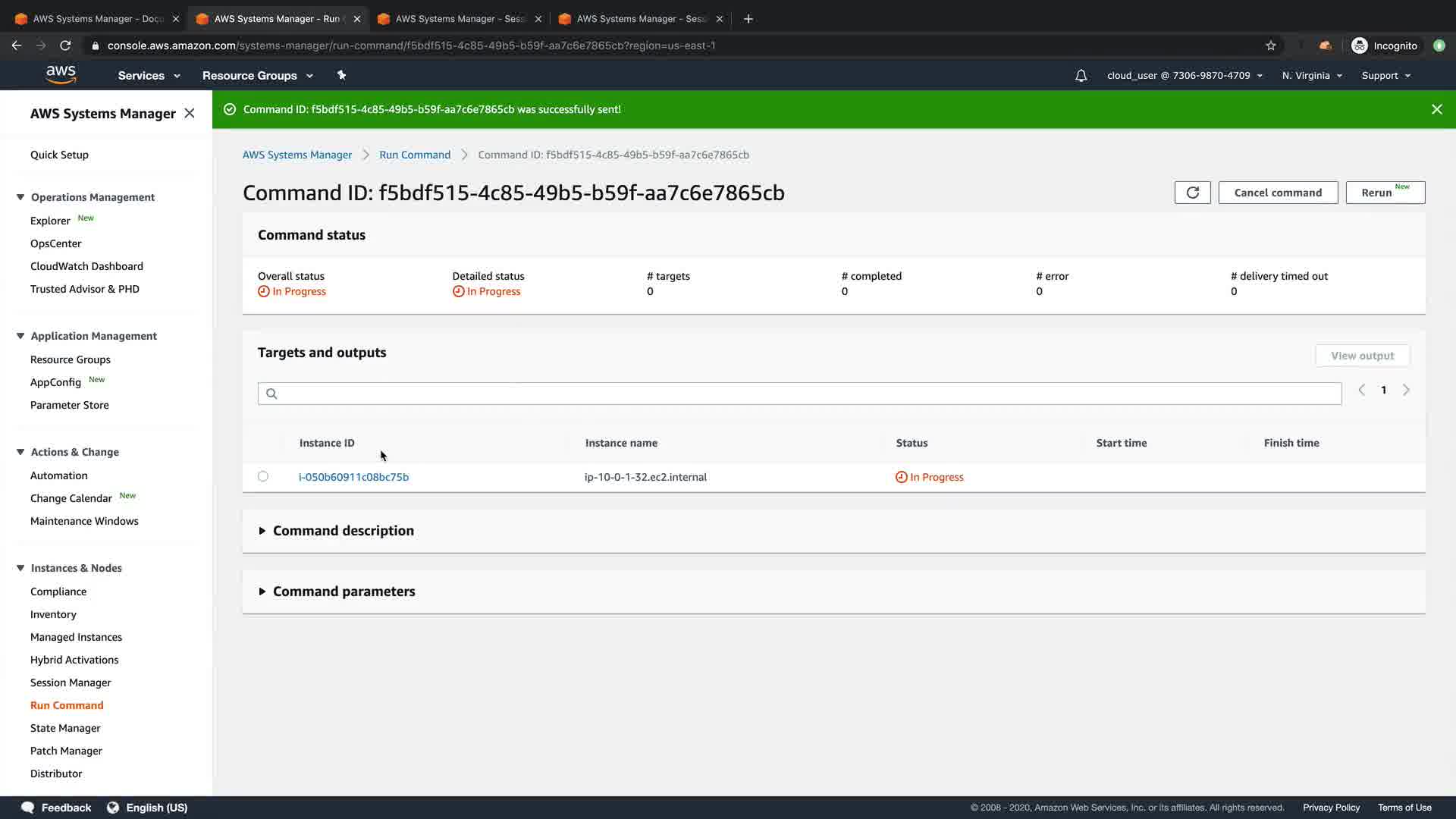
Task: Dismiss the green success banner
Action: [x=1436, y=109]
